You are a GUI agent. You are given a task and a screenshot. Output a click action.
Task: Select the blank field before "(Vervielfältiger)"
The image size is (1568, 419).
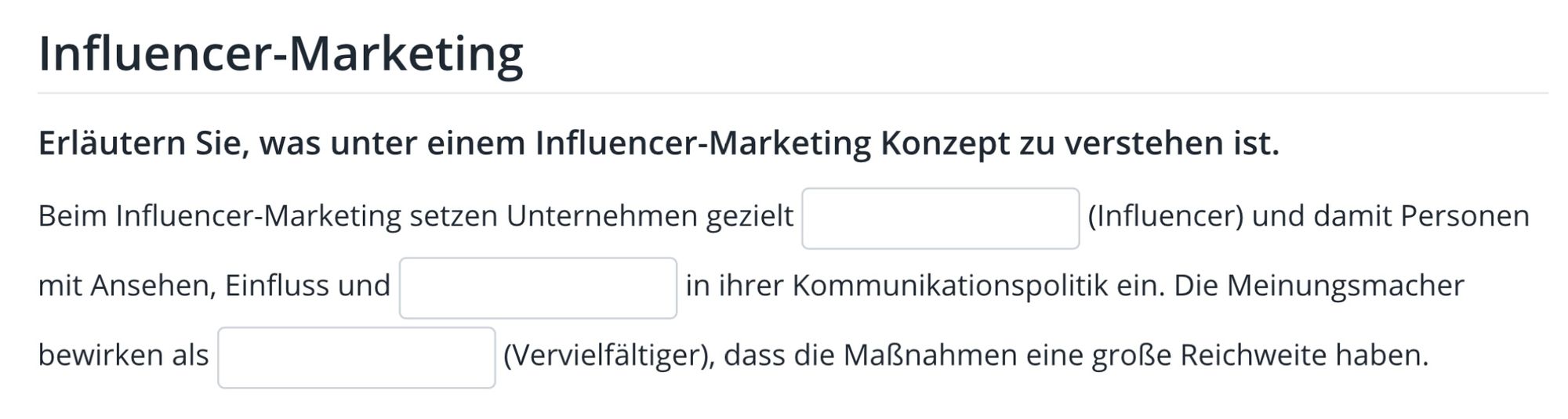[x=357, y=358]
